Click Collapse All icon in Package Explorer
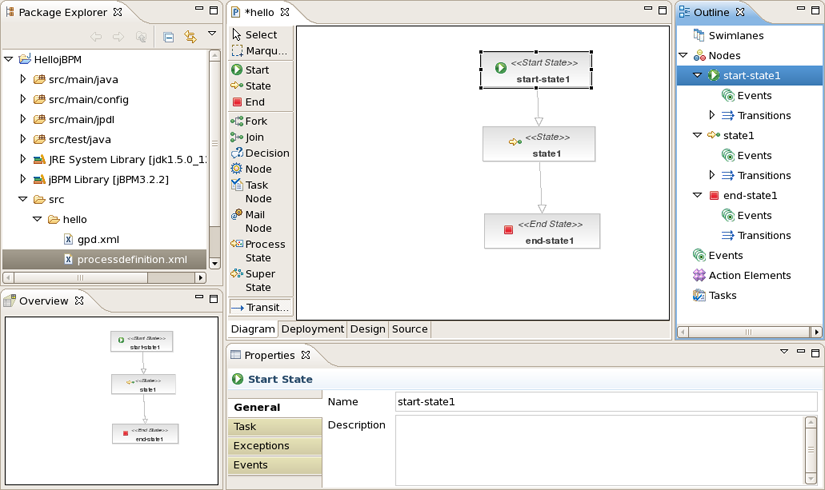 168,37
